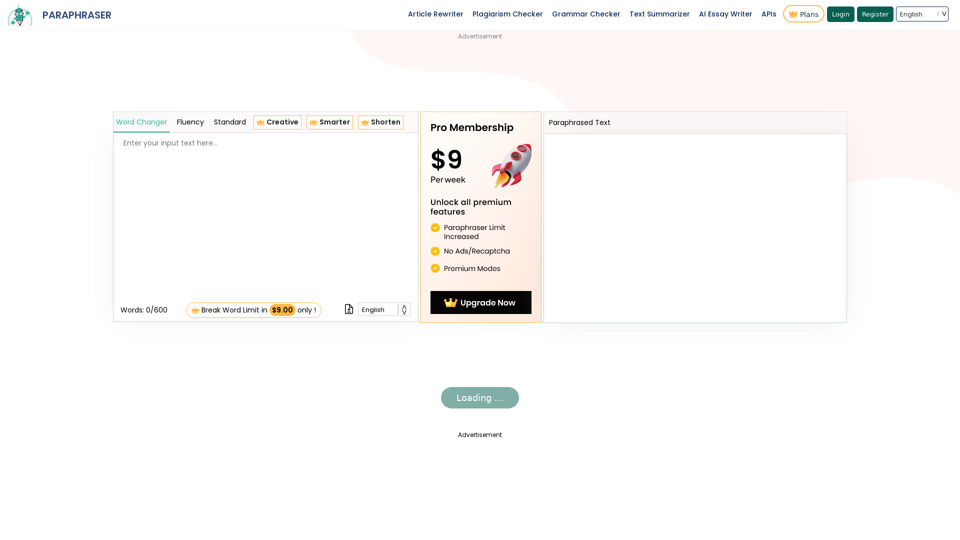The width and height of the screenshot is (960, 540).
Task: Click the 'No Ads/Recaptcha' feature text
Action: [476, 251]
